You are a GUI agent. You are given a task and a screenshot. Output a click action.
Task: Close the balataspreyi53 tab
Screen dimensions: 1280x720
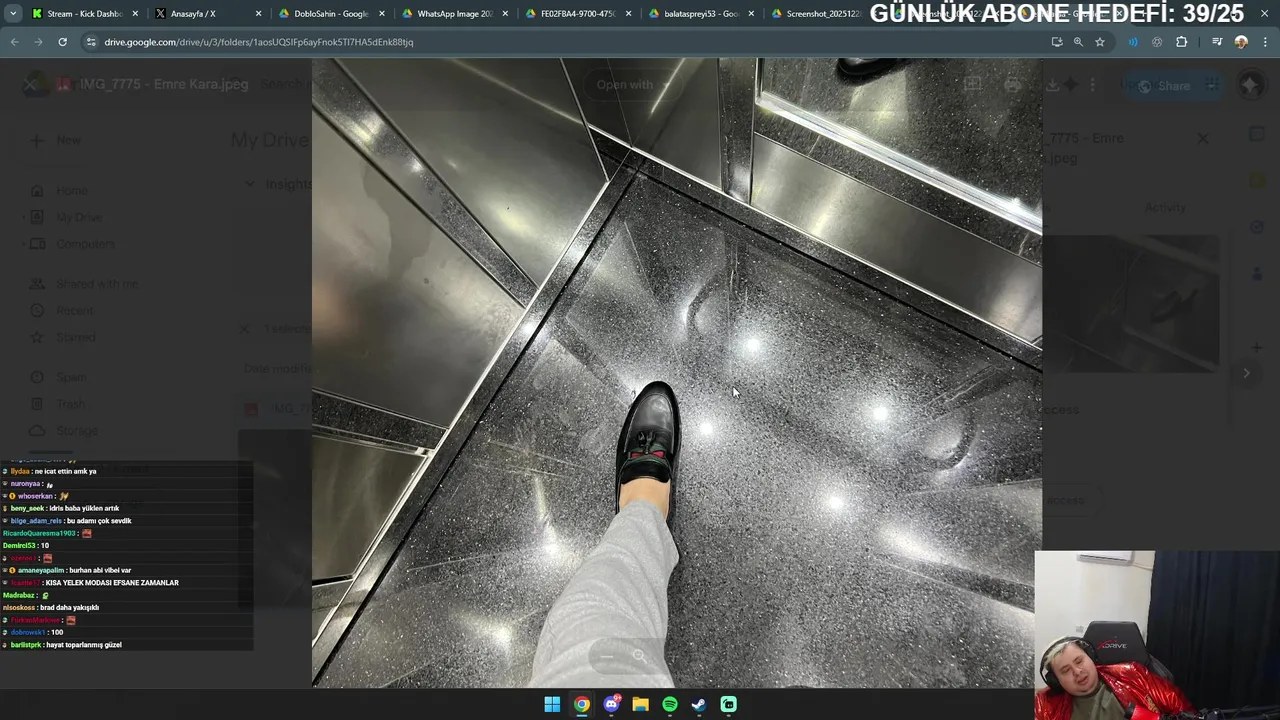coord(751,14)
